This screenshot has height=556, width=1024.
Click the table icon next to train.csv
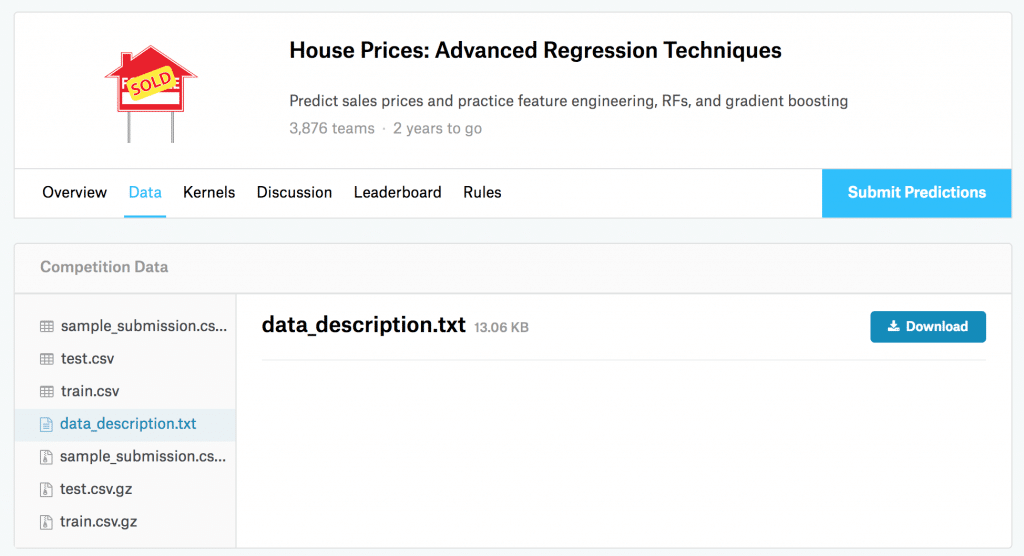pos(46,391)
